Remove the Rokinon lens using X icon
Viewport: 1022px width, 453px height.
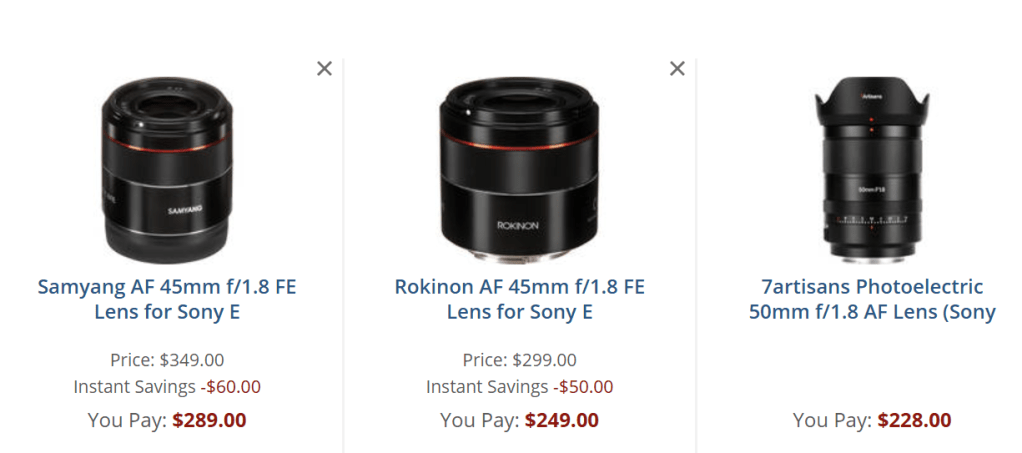click(677, 69)
